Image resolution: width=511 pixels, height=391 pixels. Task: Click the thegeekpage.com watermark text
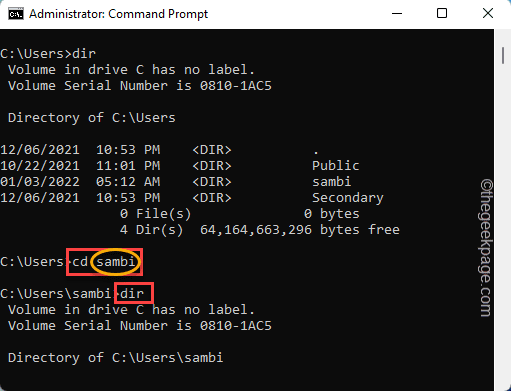[486, 248]
